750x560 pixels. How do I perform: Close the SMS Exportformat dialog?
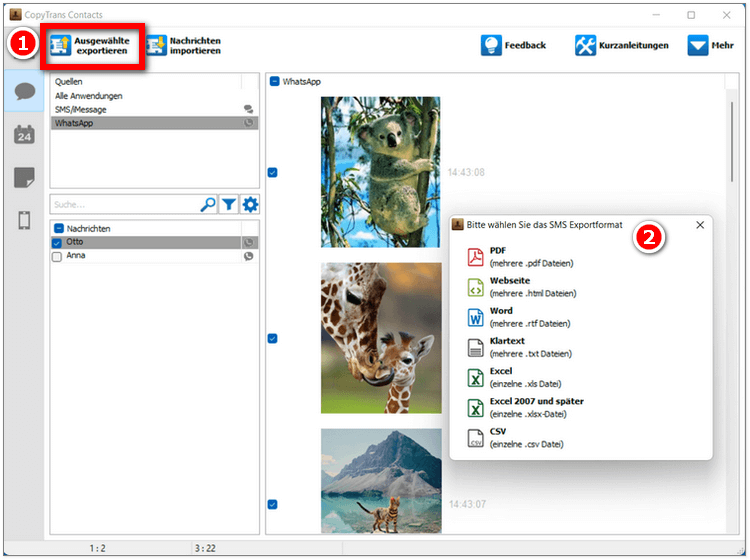point(700,225)
